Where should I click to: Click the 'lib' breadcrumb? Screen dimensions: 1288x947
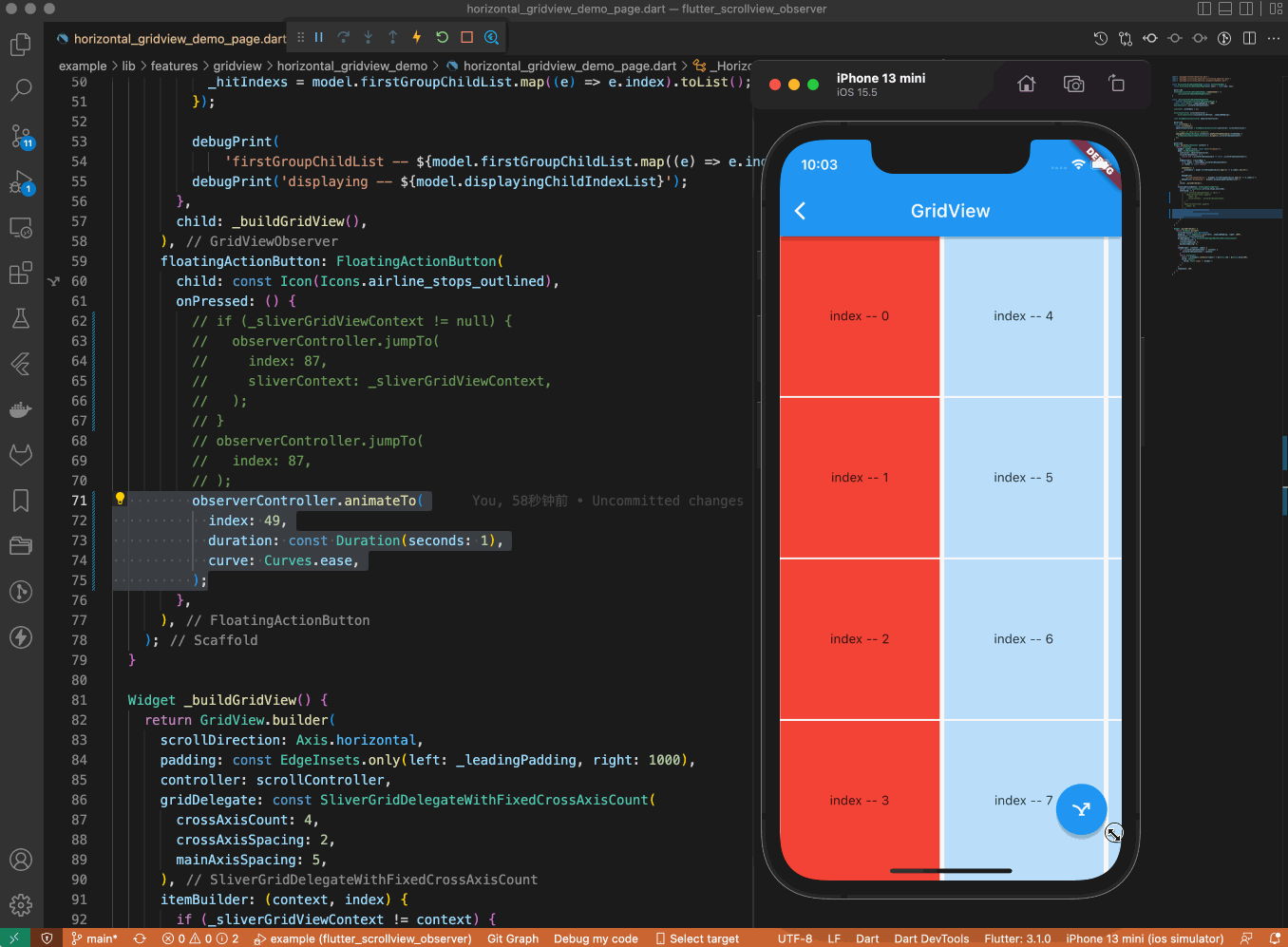[129, 66]
